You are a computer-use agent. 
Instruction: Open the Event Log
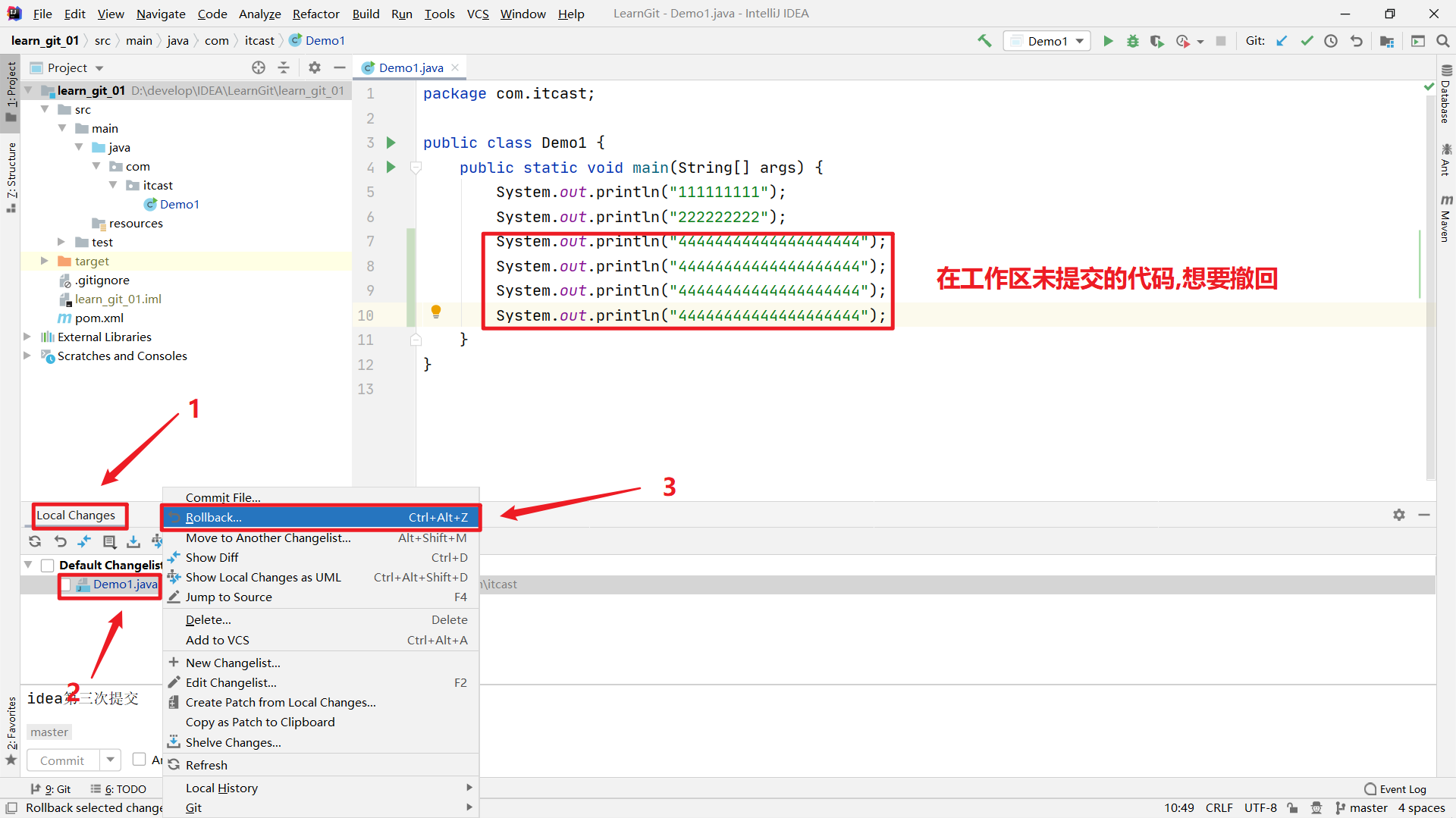click(x=1395, y=789)
